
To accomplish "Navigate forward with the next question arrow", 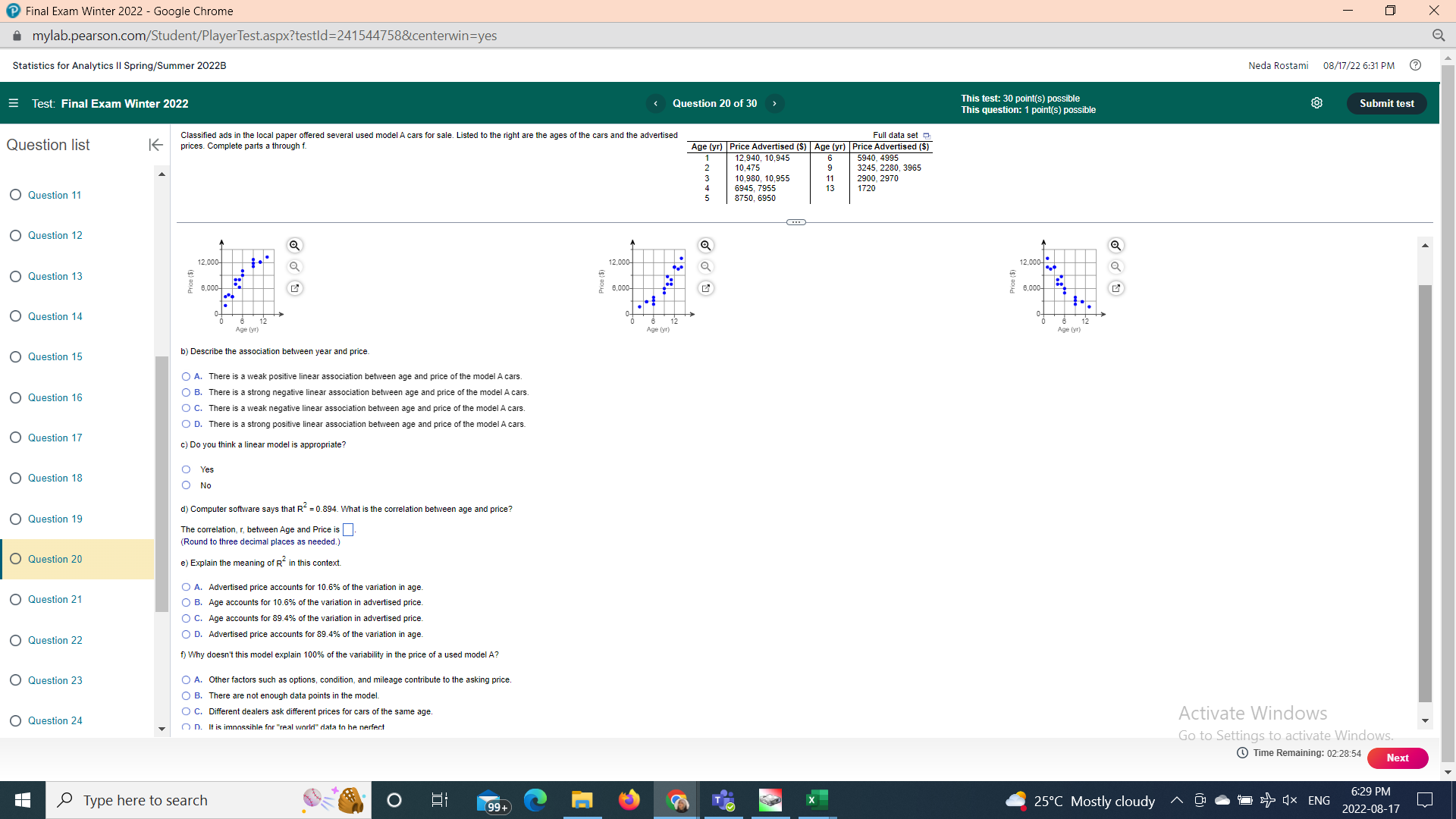I will 775,103.
